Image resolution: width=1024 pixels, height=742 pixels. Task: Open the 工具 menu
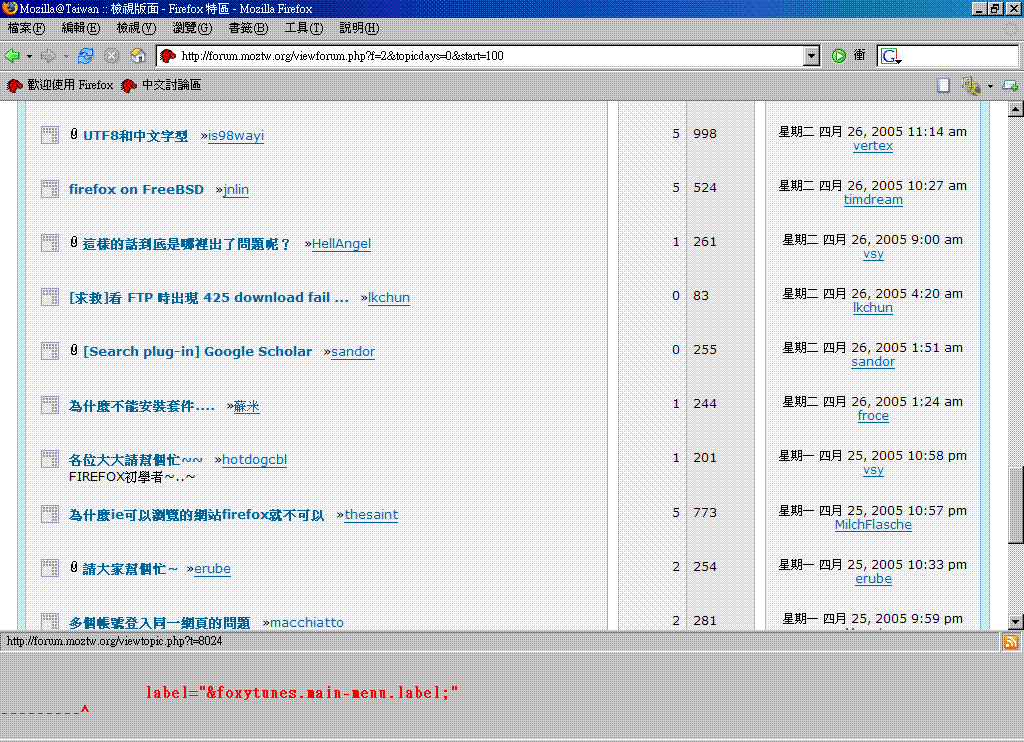[x=304, y=28]
